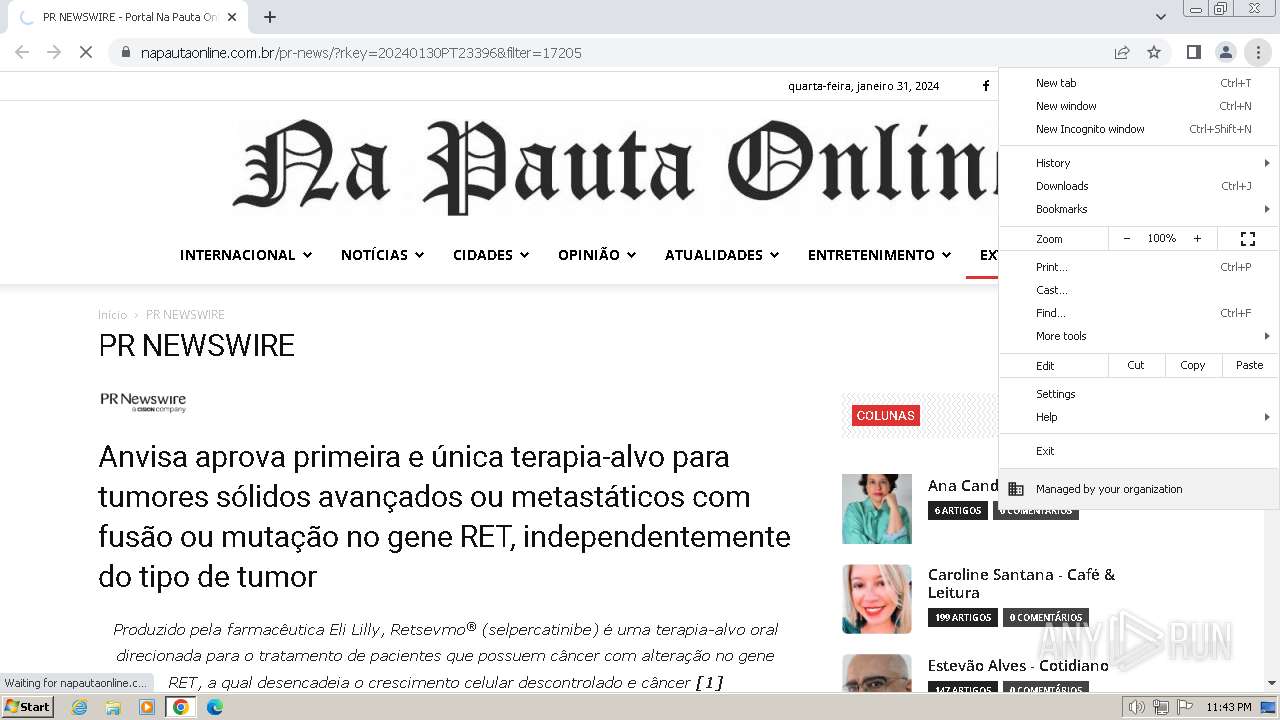Screen dimensions: 1280x720
Task: Expand CIDADES nav dropdown
Action: click(491, 255)
